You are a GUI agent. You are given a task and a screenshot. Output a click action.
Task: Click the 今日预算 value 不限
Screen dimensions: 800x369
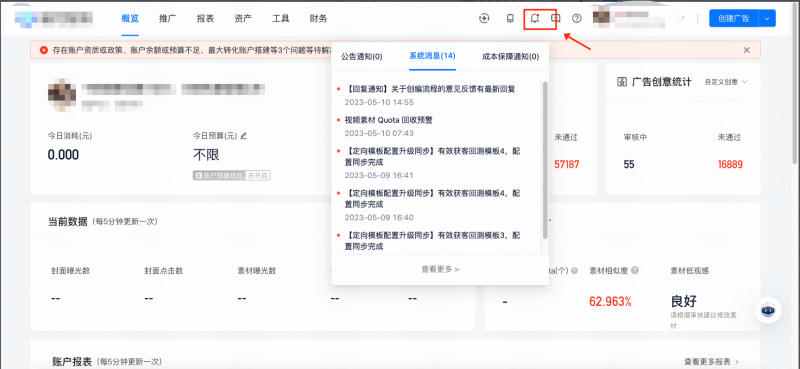pos(206,155)
